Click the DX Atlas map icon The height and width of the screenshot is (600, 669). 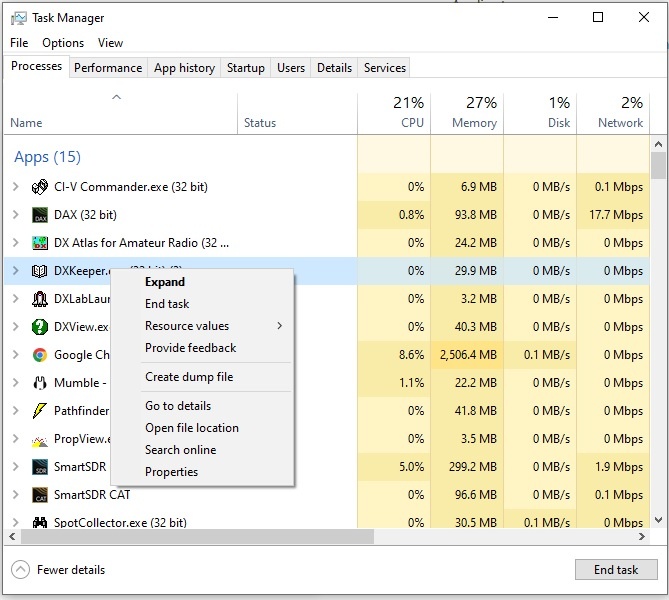pos(40,243)
